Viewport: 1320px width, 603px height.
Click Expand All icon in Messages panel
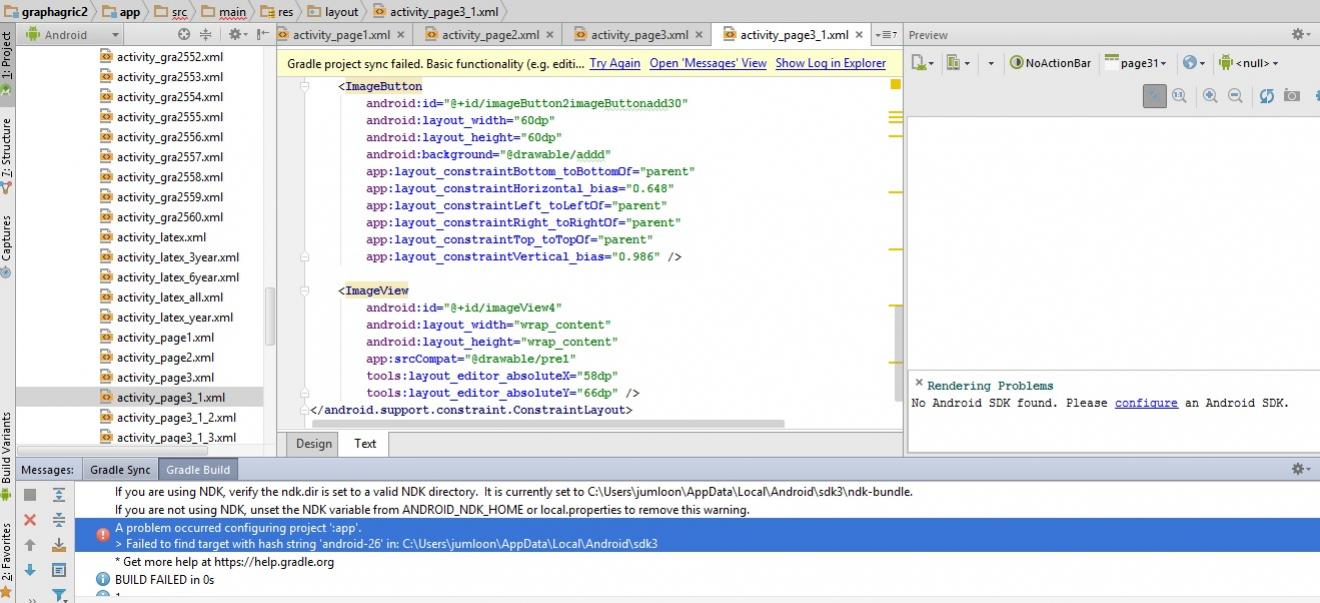[x=59, y=495]
